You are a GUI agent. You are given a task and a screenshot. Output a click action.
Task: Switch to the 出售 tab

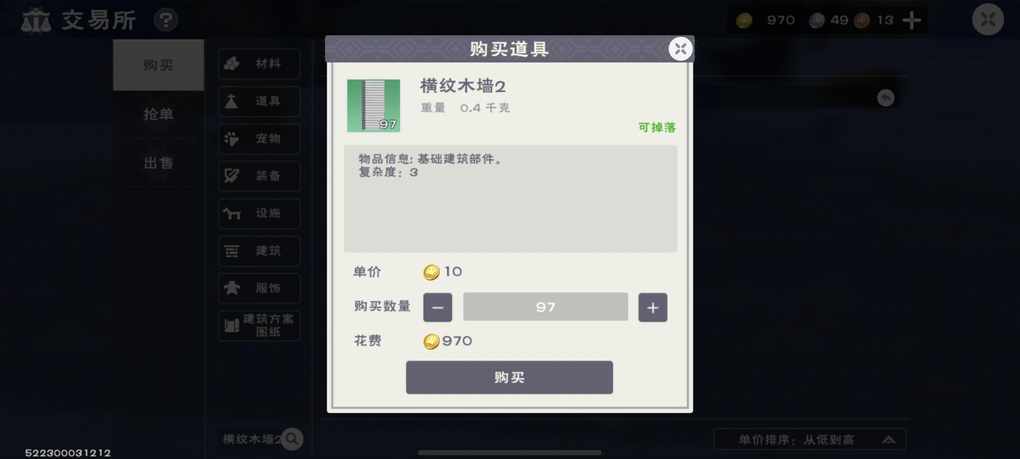click(159, 163)
